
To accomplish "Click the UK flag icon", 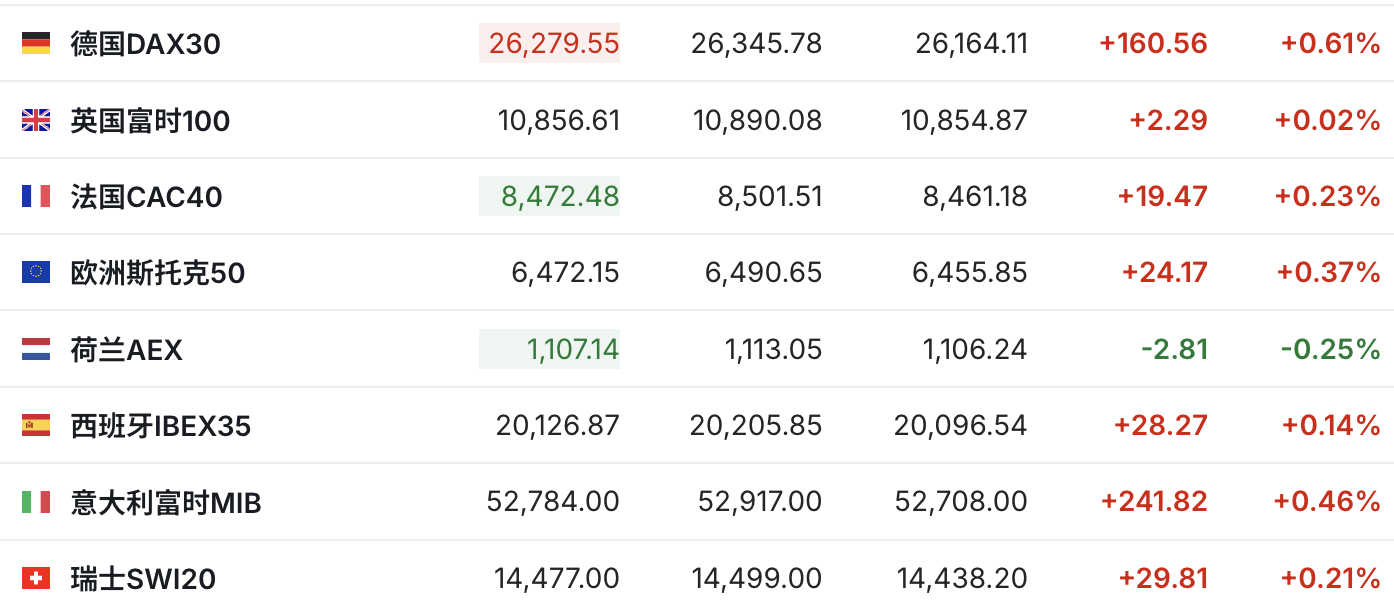I will pos(36,120).
